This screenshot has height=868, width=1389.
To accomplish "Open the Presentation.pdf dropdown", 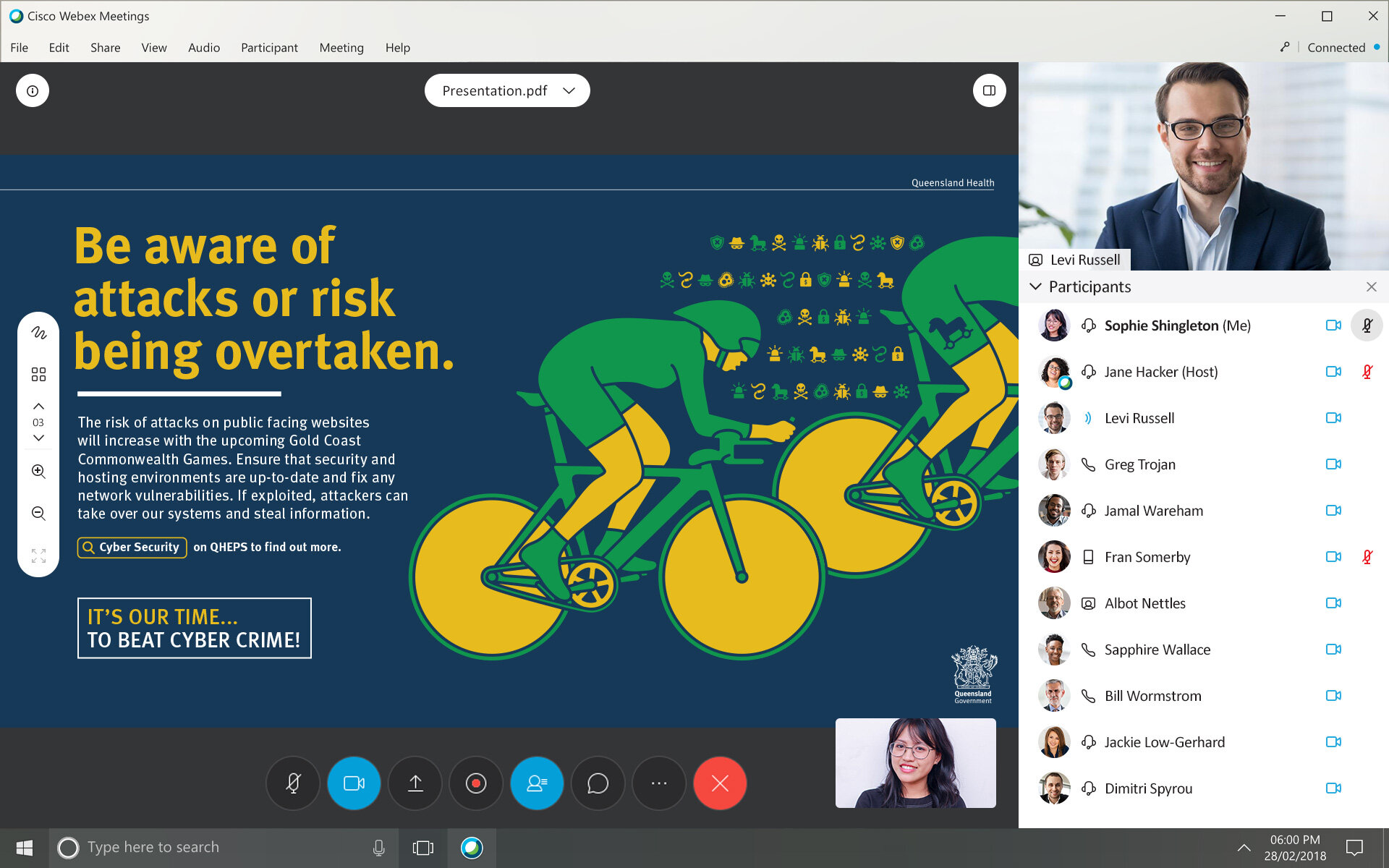I will tap(507, 91).
